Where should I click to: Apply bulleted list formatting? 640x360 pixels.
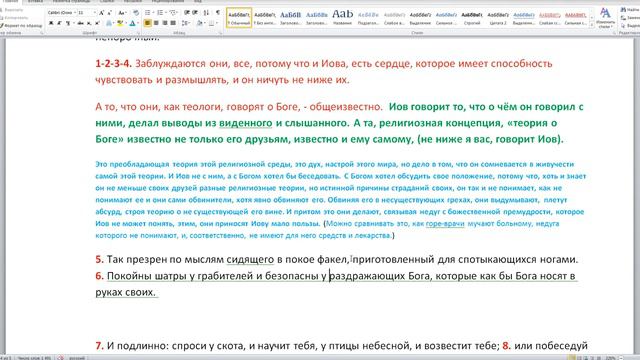(148, 13)
